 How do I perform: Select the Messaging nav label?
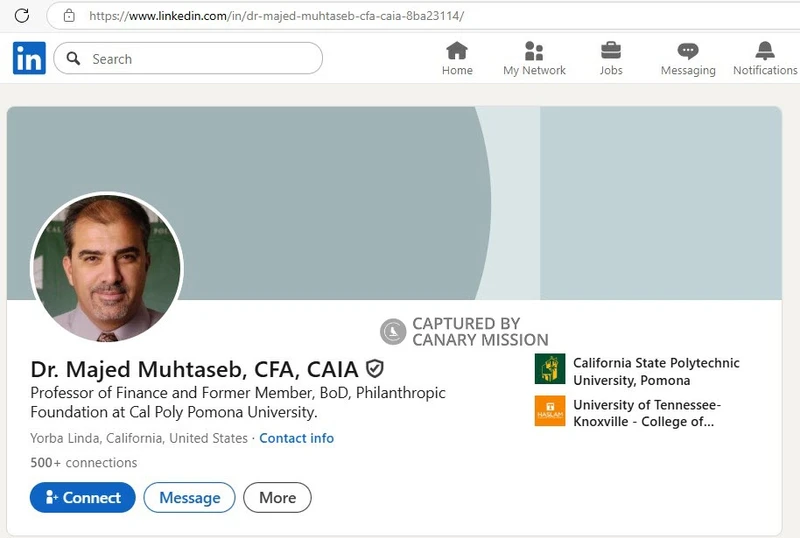click(688, 70)
